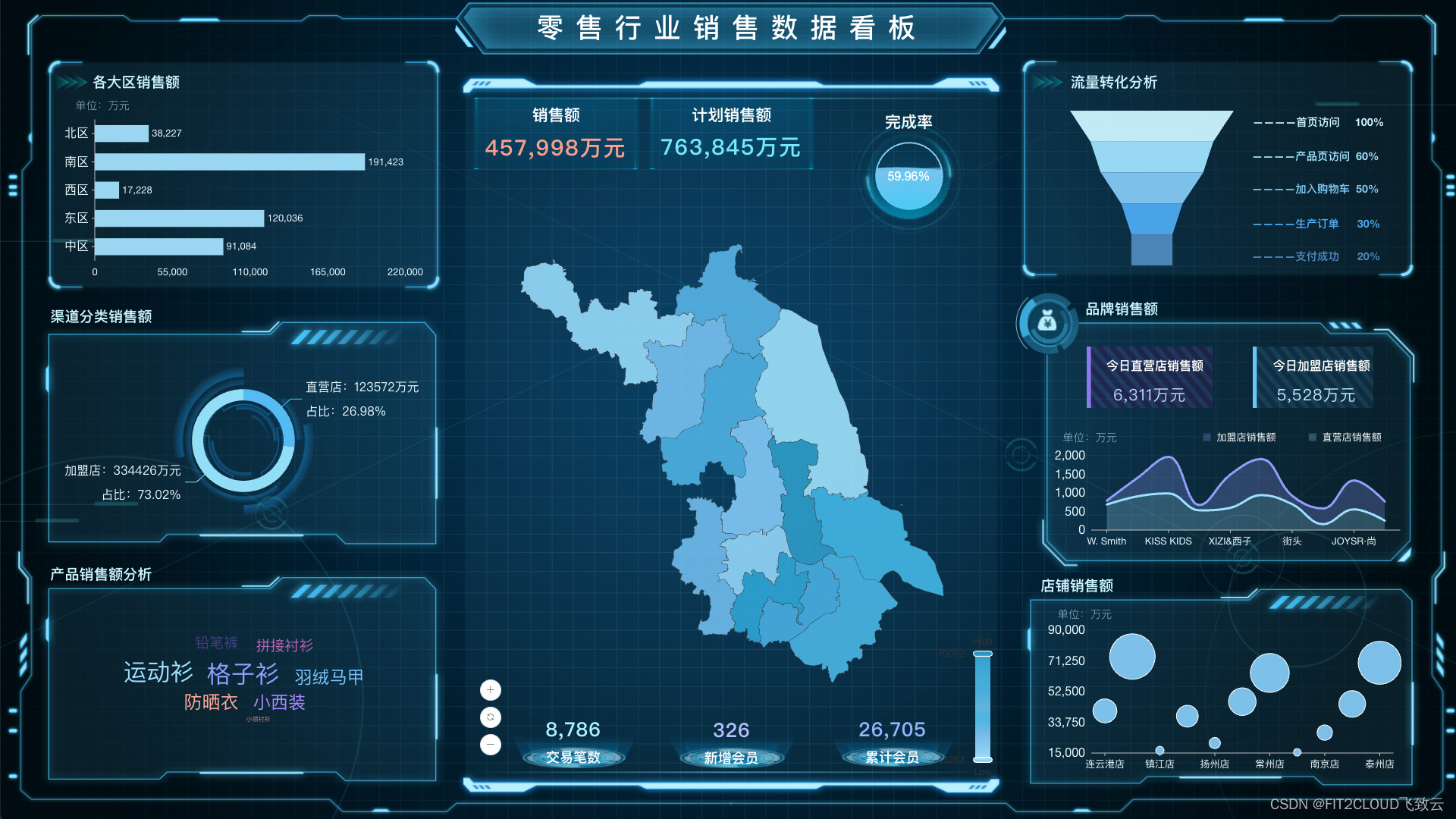Click the 格子衫 word in product cloud

(x=243, y=673)
